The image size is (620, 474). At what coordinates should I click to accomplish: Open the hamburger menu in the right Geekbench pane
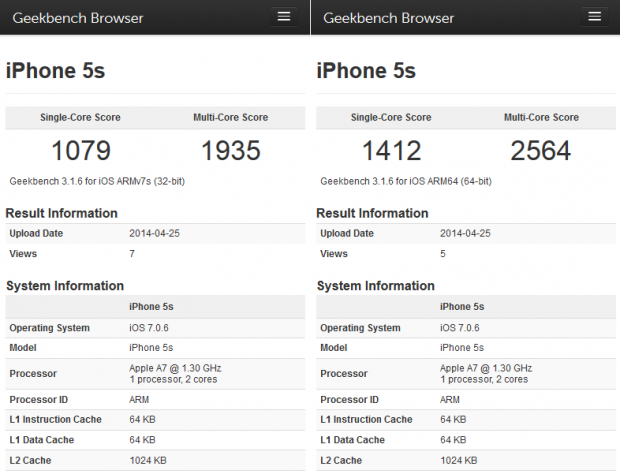click(595, 17)
